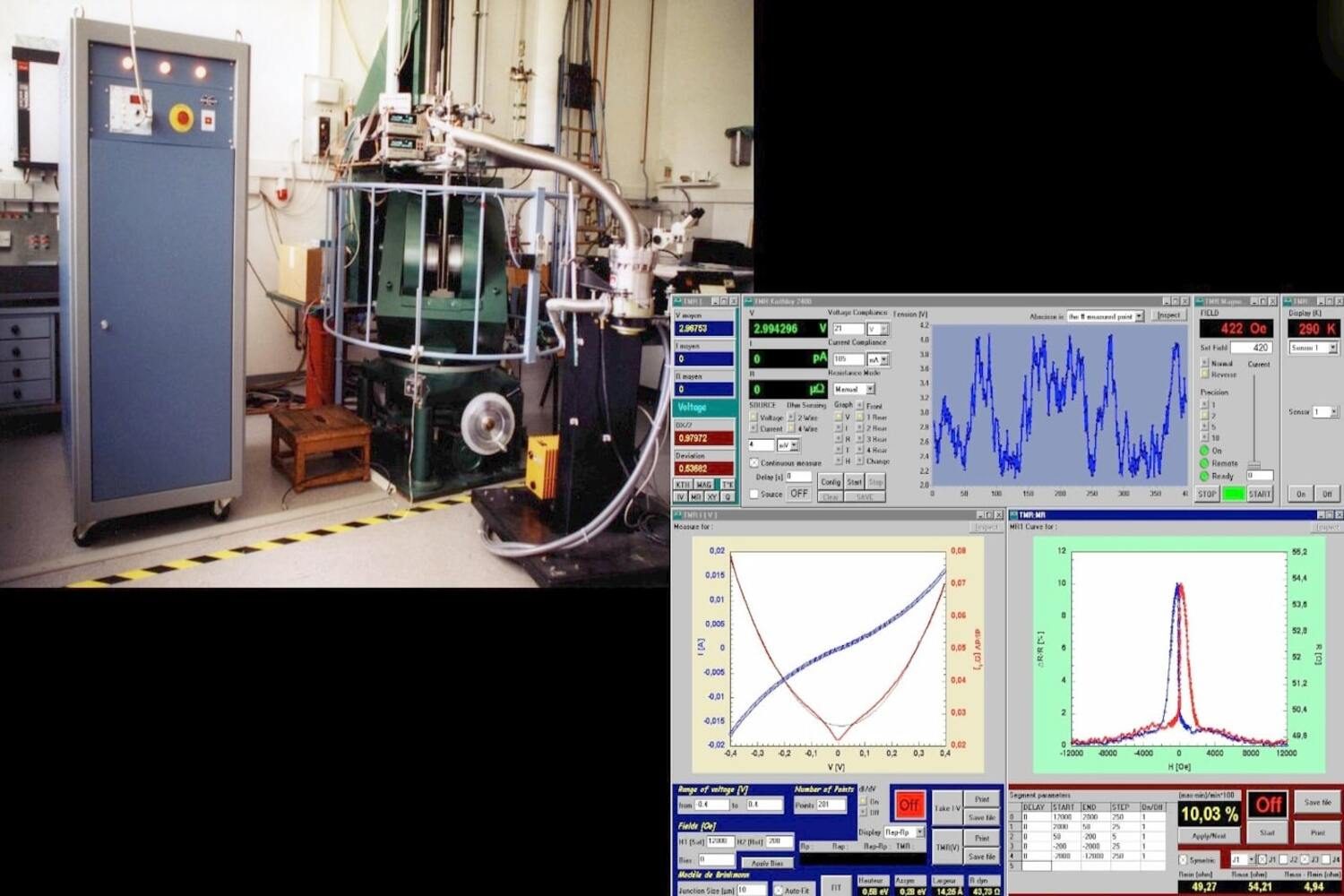Click the Config button
The height and width of the screenshot is (896, 1344).
click(831, 482)
